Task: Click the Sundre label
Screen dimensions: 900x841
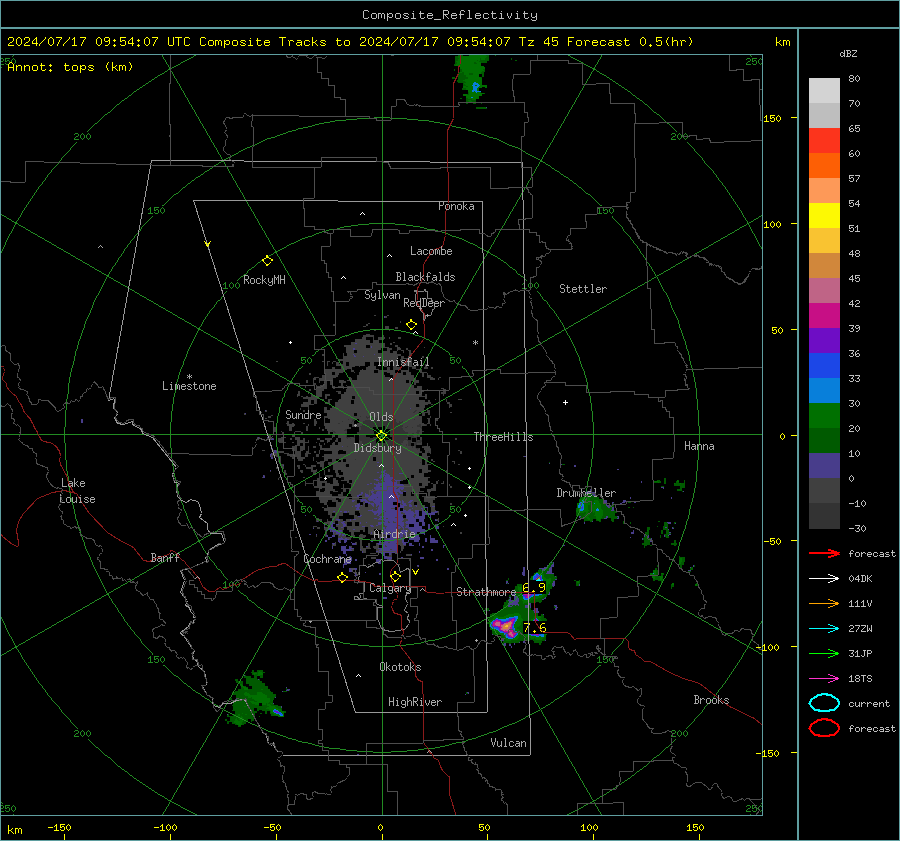Action: [x=303, y=415]
